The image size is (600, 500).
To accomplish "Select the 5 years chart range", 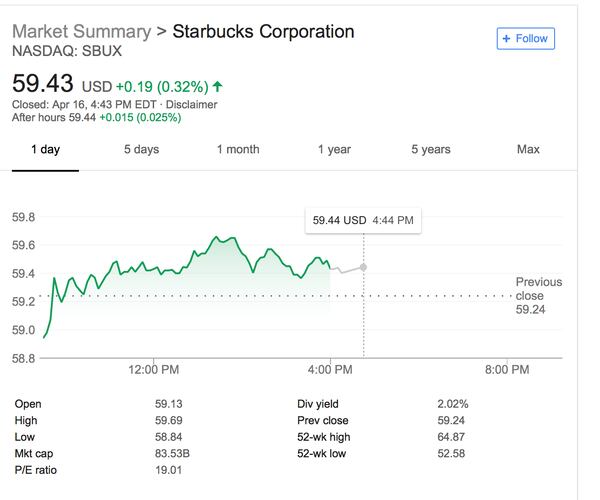I will 430,150.
